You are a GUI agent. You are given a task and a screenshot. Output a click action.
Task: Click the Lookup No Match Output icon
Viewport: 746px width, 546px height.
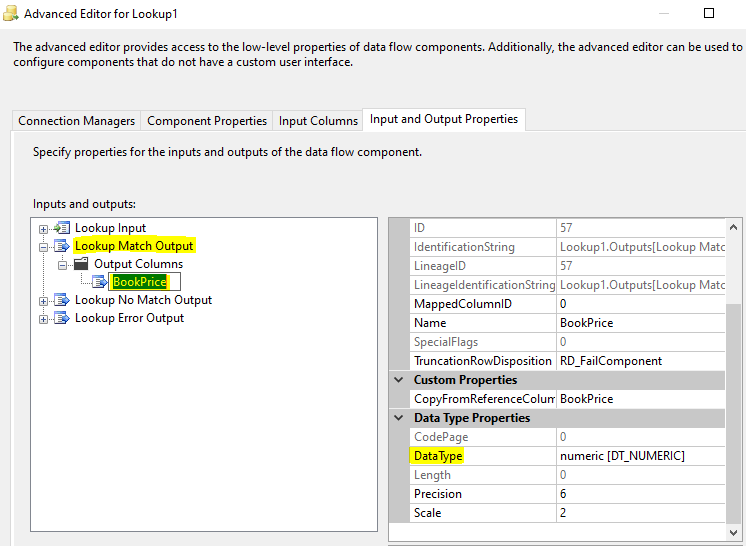click(62, 300)
